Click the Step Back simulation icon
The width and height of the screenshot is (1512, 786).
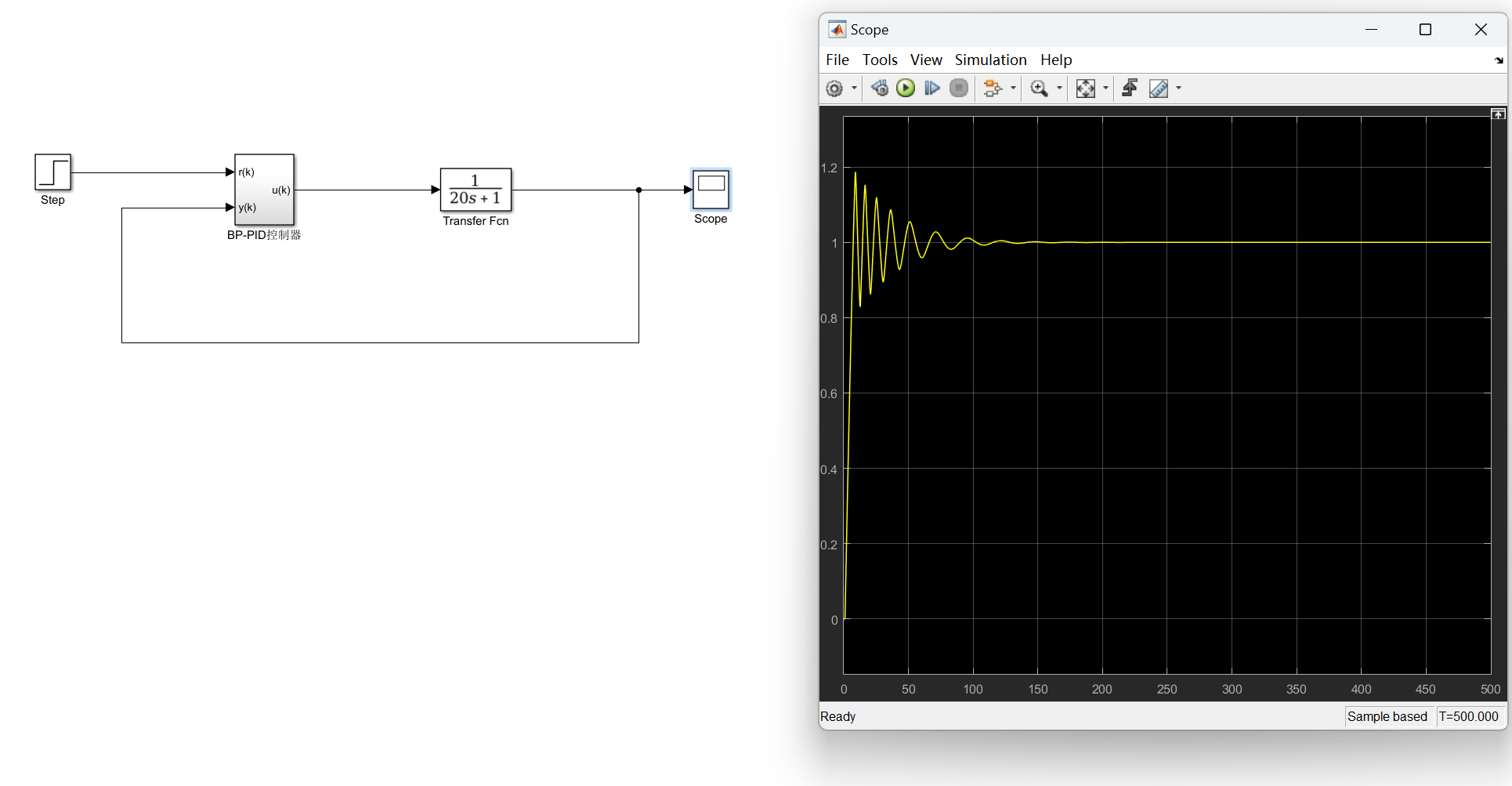point(880,89)
